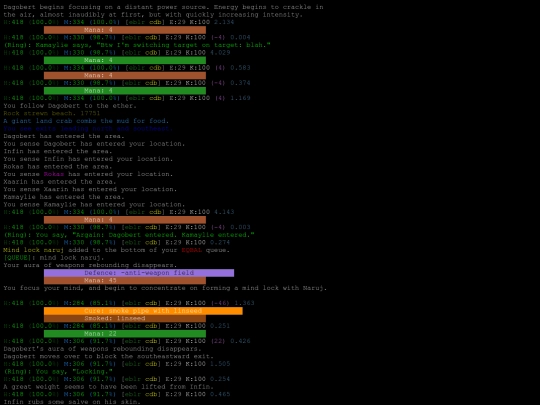Click the prompt line ending in 1.505
This screenshot has width=540, height=405.
click(117, 363)
